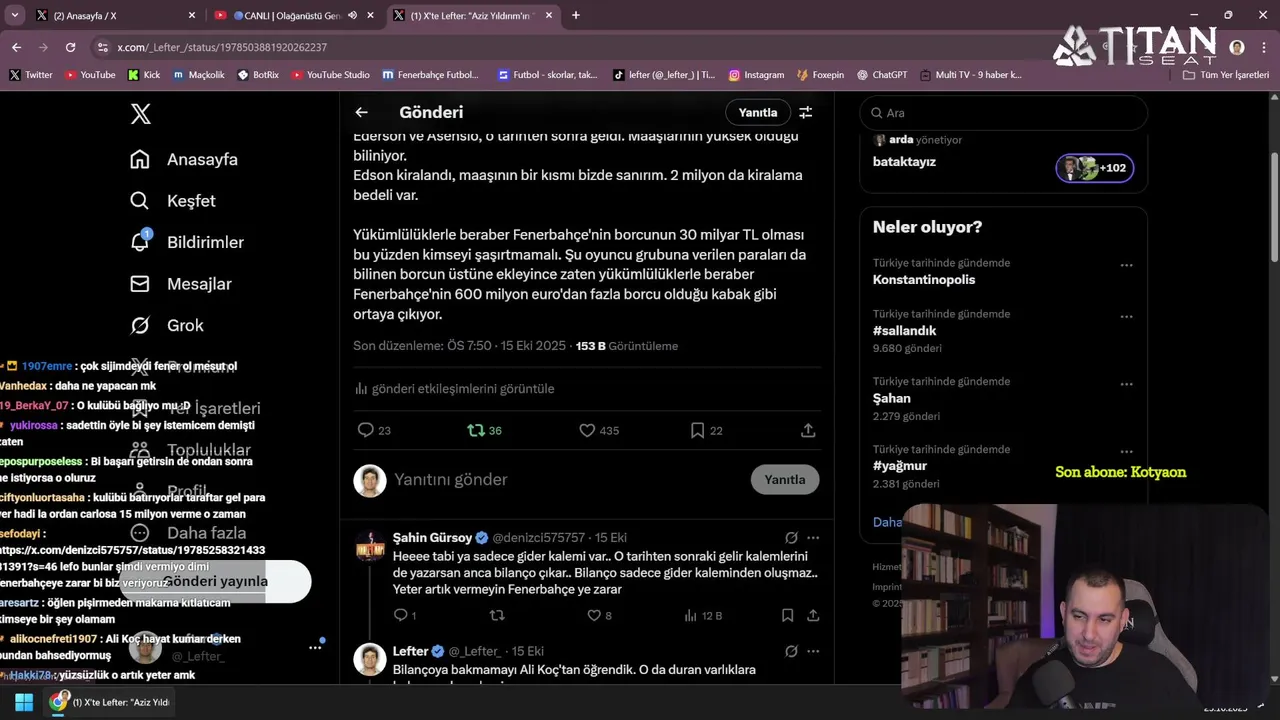Click the Gönderi yayınla button
The width and height of the screenshot is (1280, 720).
pos(215,581)
